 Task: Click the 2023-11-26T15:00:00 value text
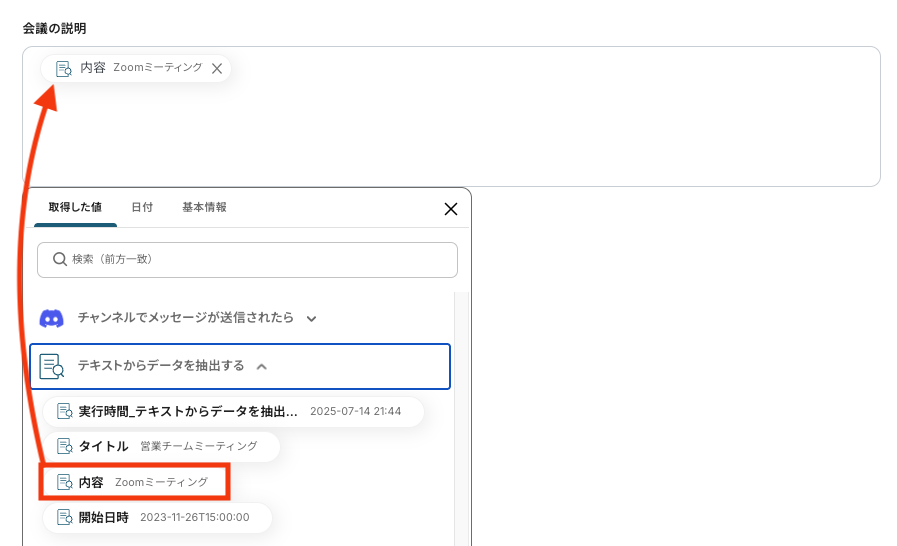pyautogui.click(x=195, y=517)
